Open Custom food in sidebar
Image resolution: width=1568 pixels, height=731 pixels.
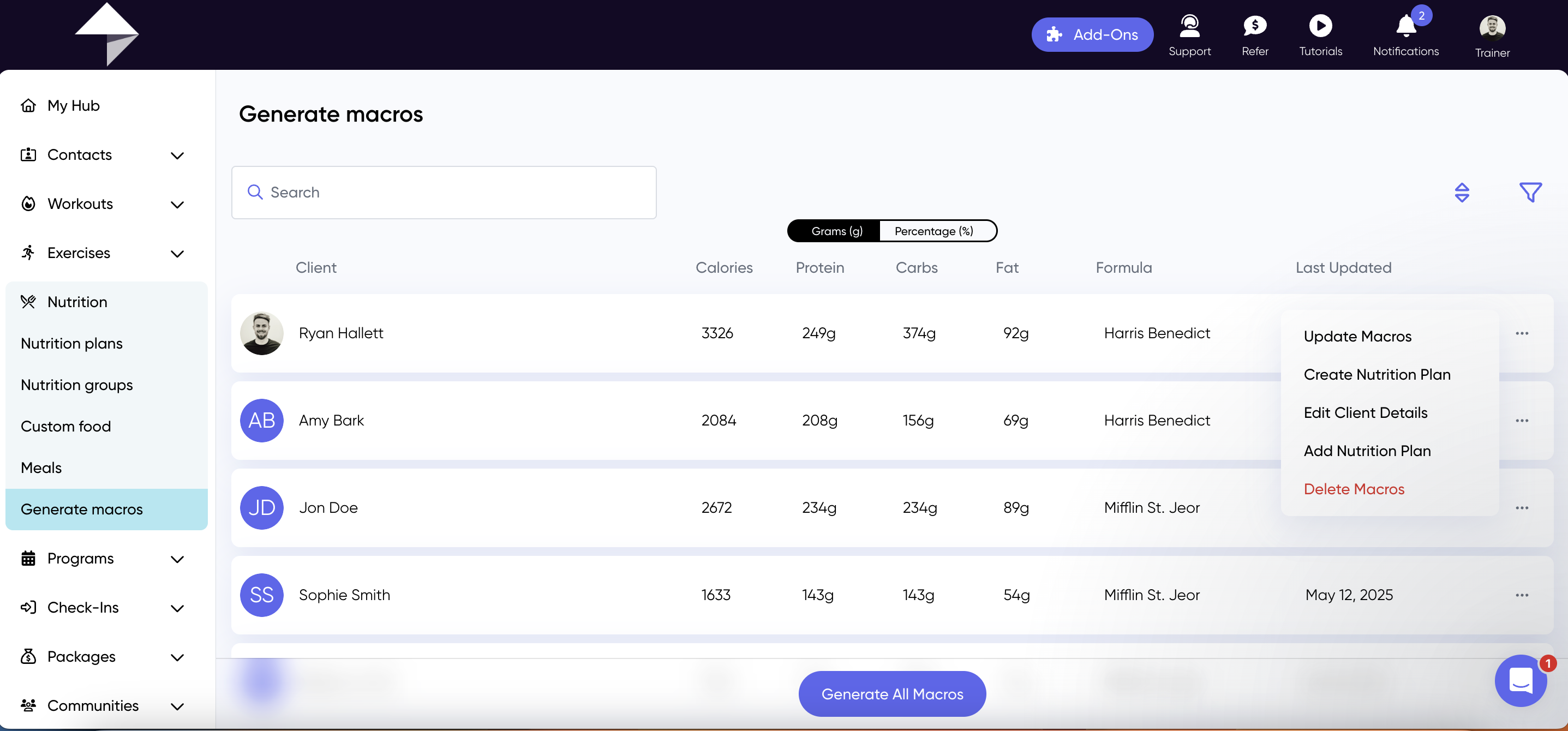(65, 426)
